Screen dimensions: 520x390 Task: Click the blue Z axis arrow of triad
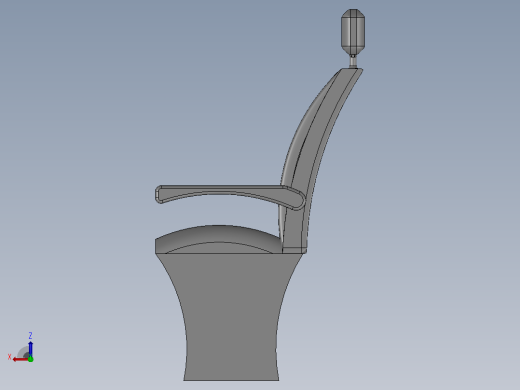coord(30,349)
